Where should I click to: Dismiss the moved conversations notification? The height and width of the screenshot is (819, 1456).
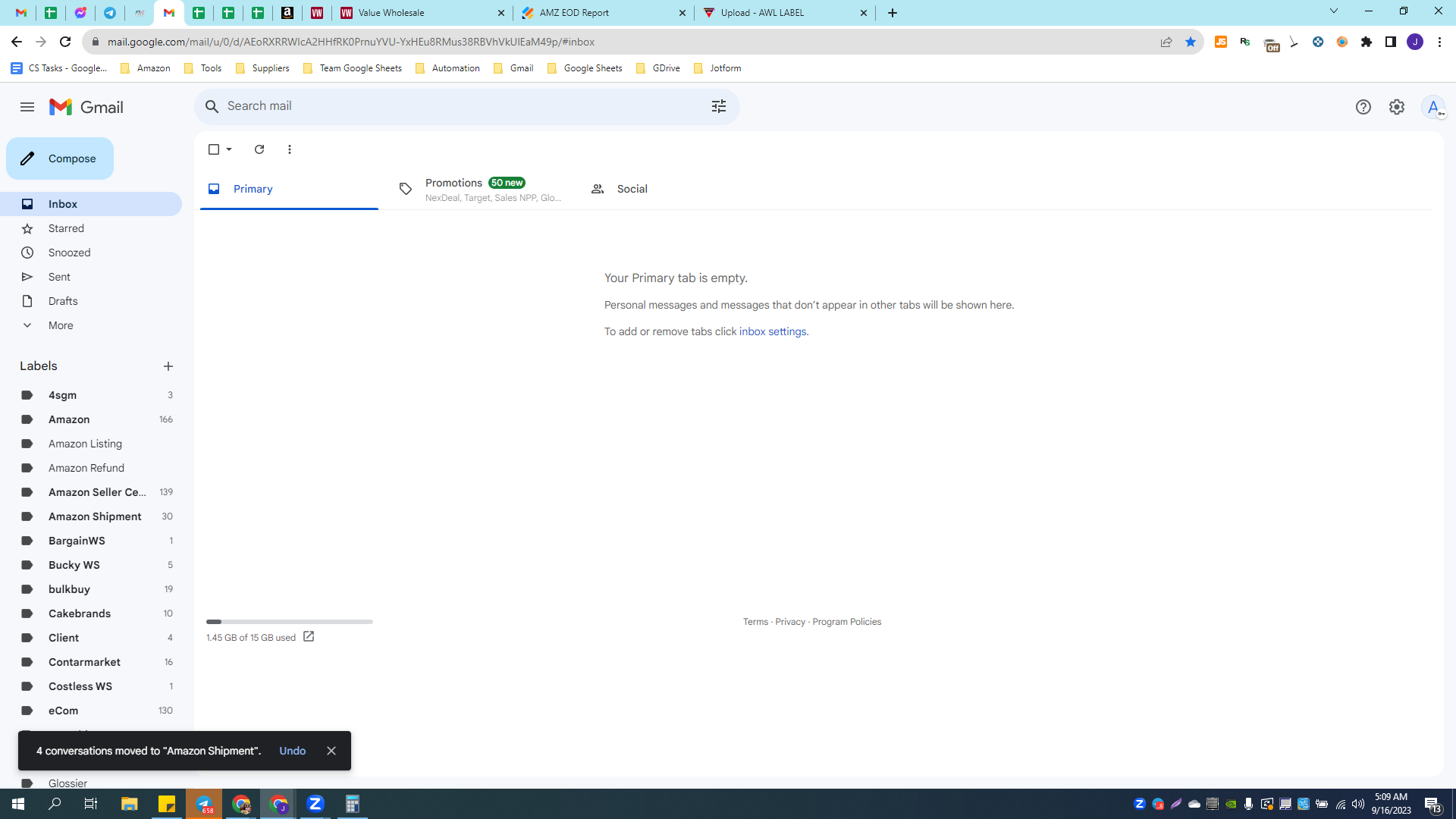click(331, 751)
